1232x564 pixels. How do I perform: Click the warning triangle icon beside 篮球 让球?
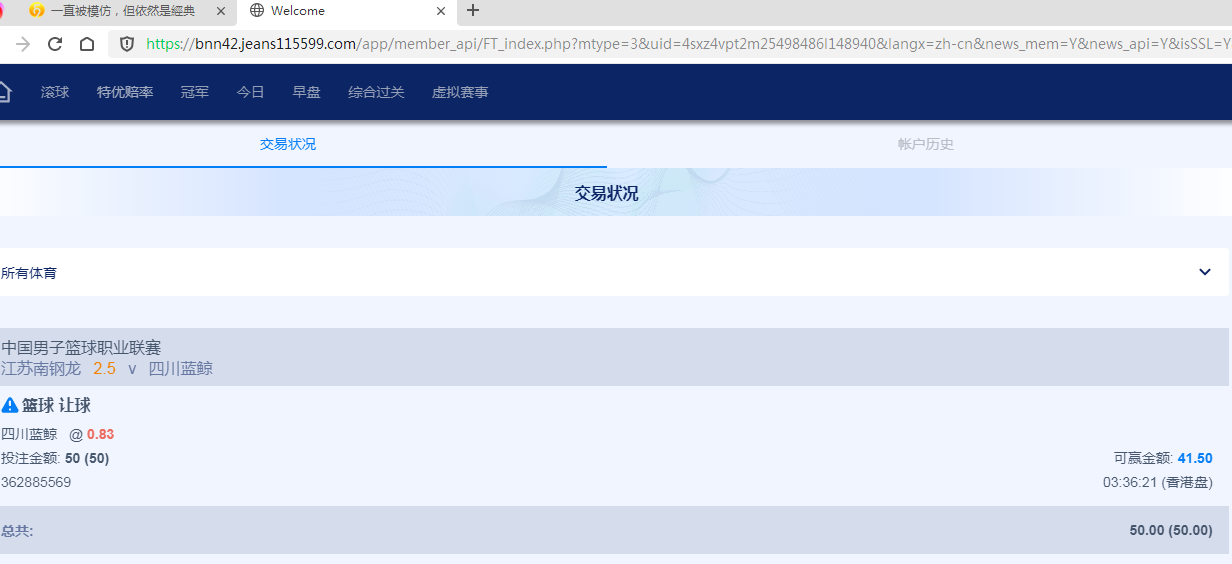[10, 405]
